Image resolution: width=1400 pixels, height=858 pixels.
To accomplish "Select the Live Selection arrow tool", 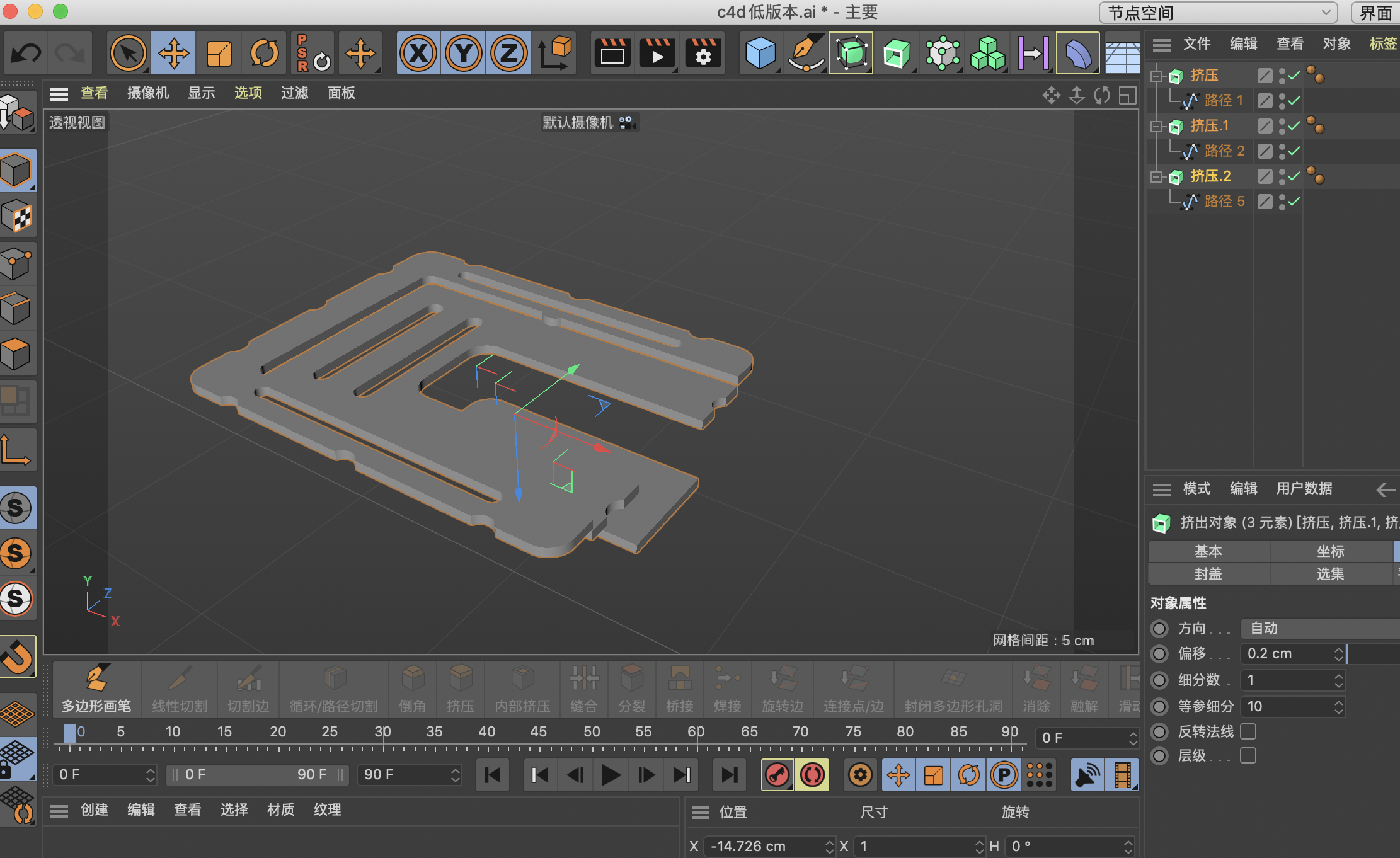I will click(128, 54).
